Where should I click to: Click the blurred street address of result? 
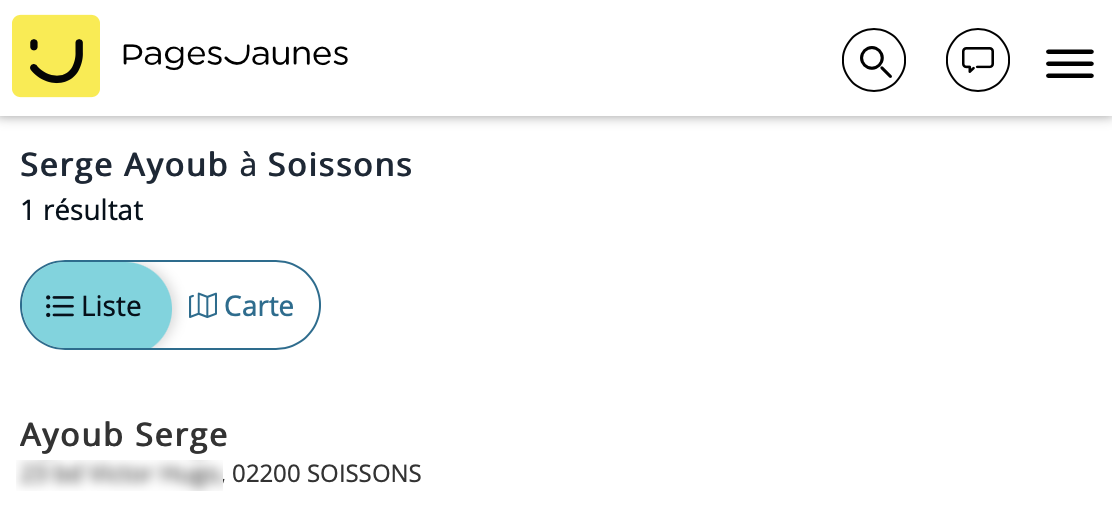[x=120, y=474]
